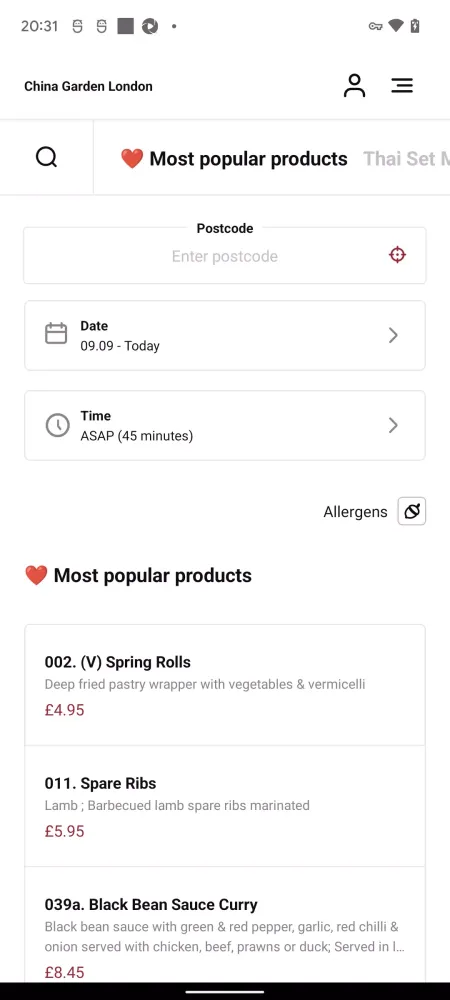Expand the Date chevron arrow
Screen dimensions: 450x1000
pyautogui.click(x=393, y=335)
